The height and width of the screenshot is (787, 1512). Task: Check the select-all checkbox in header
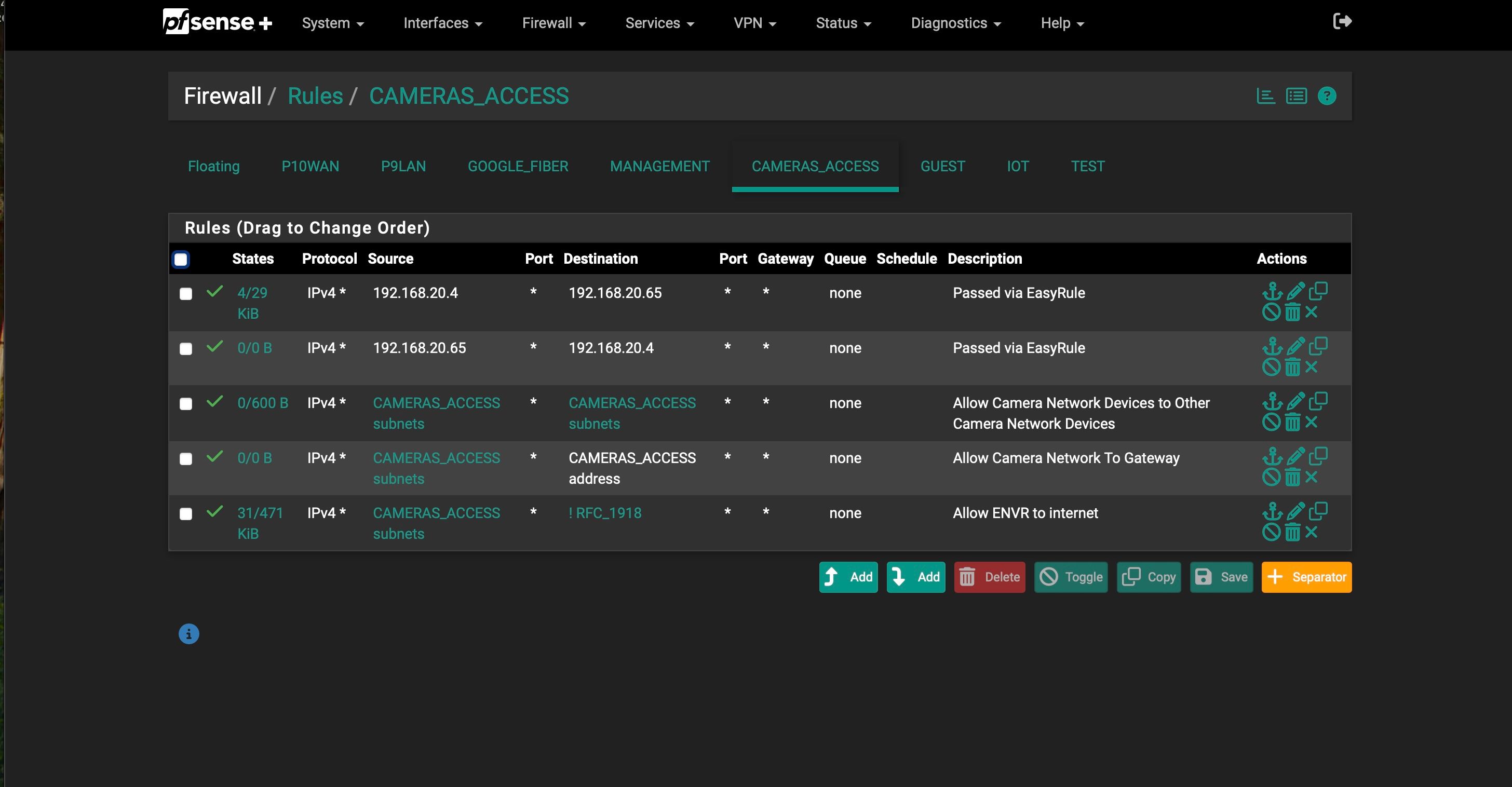[x=181, y=260]
